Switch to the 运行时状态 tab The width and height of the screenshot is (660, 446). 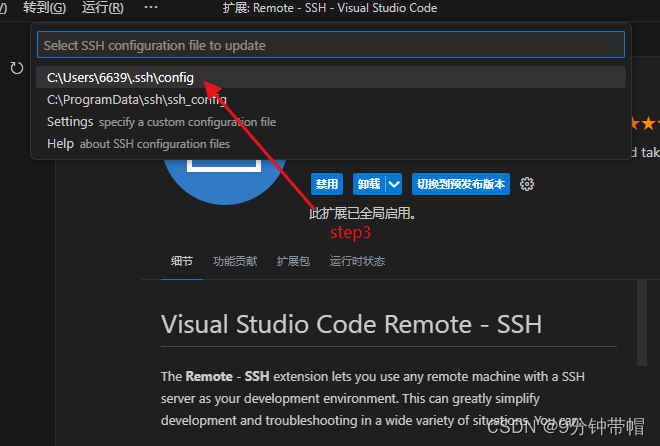pyautogui.click(x=357, y=261)
